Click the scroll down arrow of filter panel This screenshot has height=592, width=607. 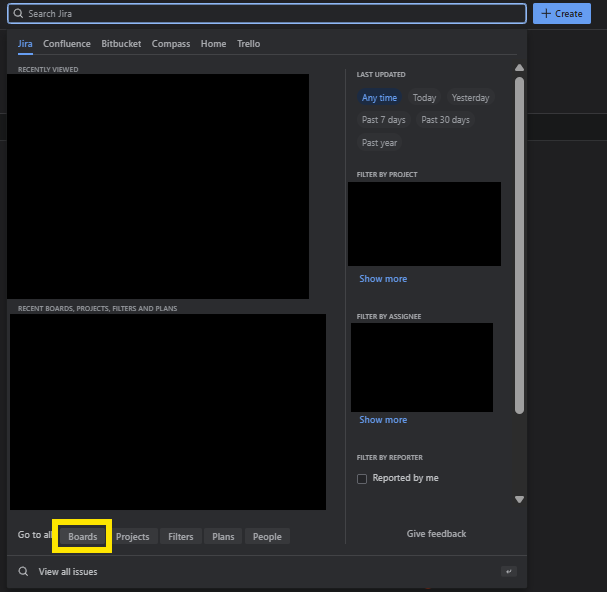pyautogui.click(x=520, y=499)
